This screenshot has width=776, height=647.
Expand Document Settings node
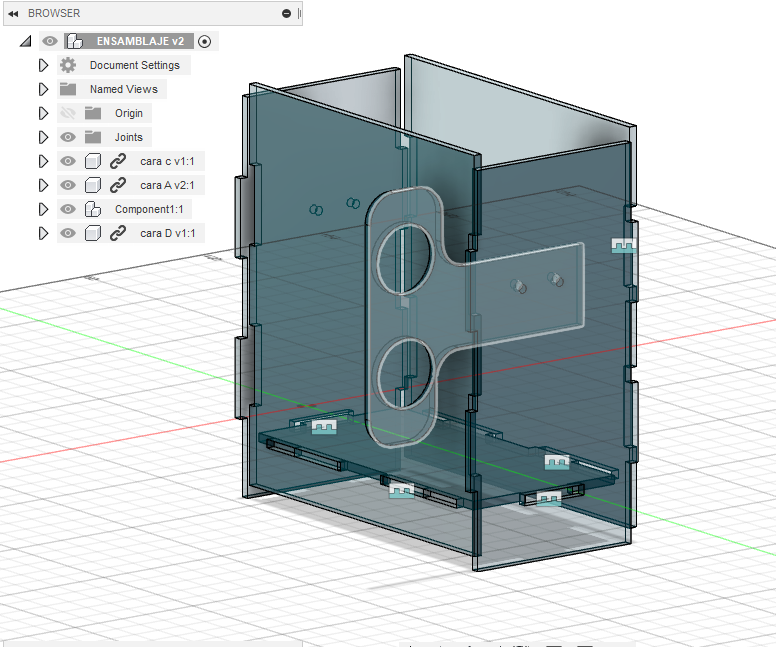pos(44,65)
